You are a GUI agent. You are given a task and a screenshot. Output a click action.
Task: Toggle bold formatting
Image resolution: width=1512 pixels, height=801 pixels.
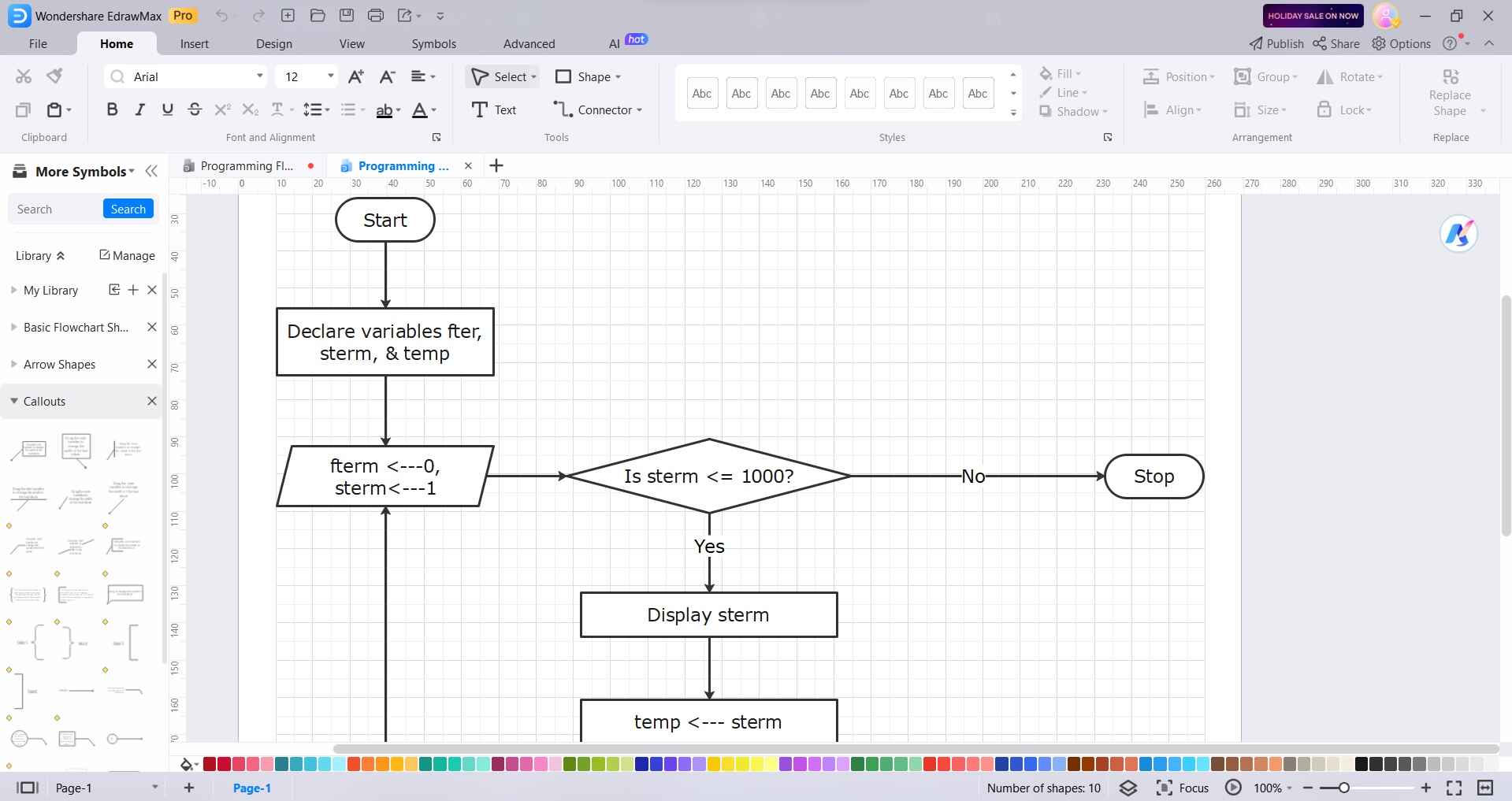(x=112, y=109)
